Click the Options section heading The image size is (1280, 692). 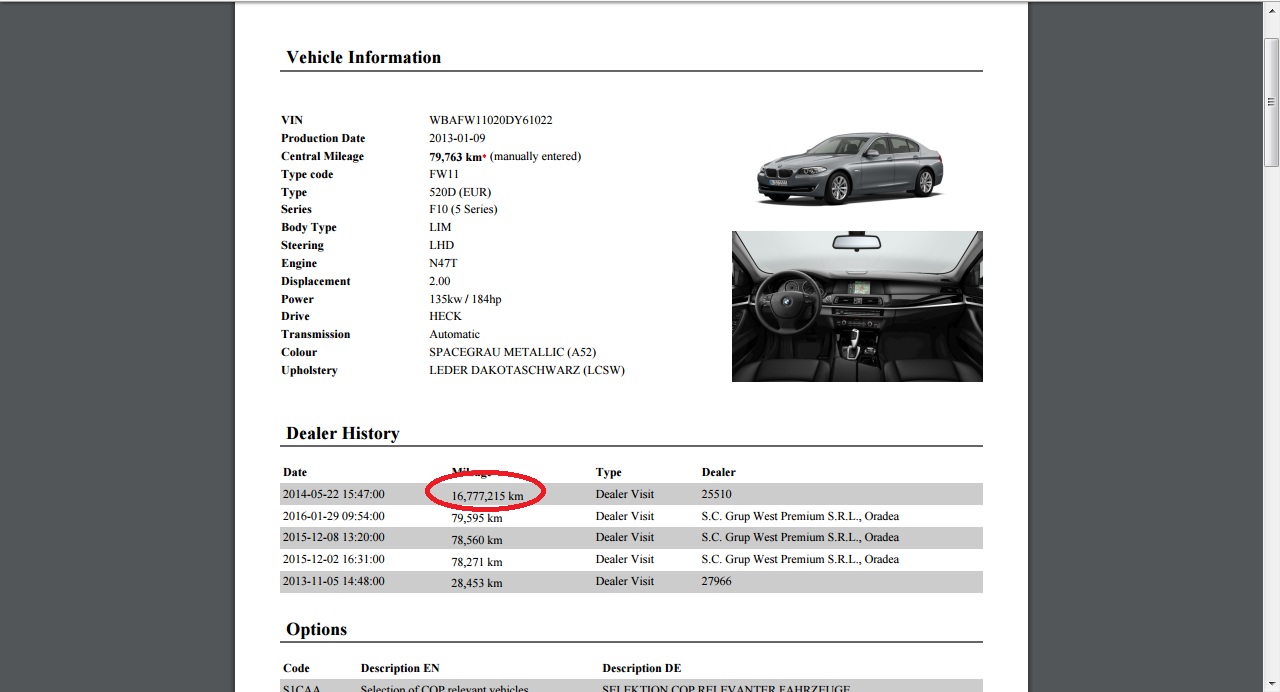point(316,629)
